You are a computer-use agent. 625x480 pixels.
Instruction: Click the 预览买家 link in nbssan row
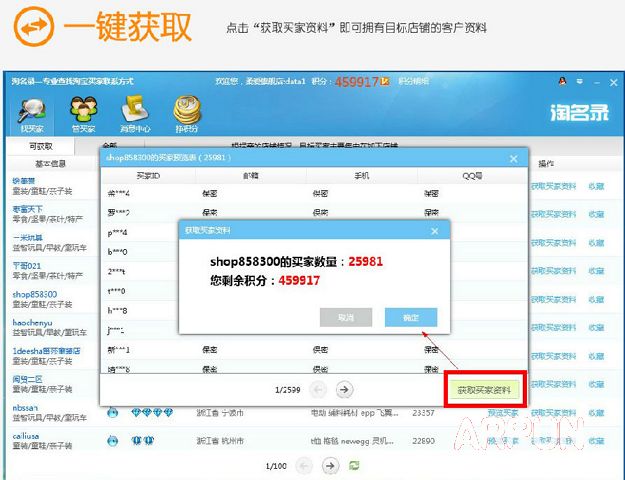tap(503, 413)
